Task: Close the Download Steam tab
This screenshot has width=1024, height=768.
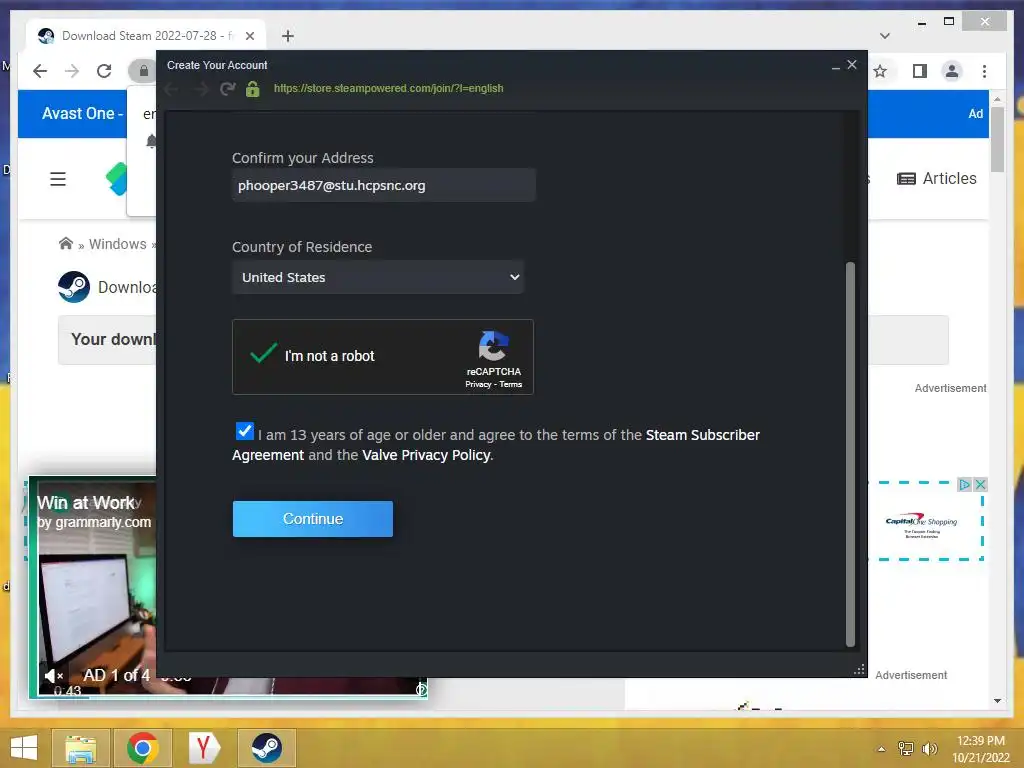Action: pos(249,36)
